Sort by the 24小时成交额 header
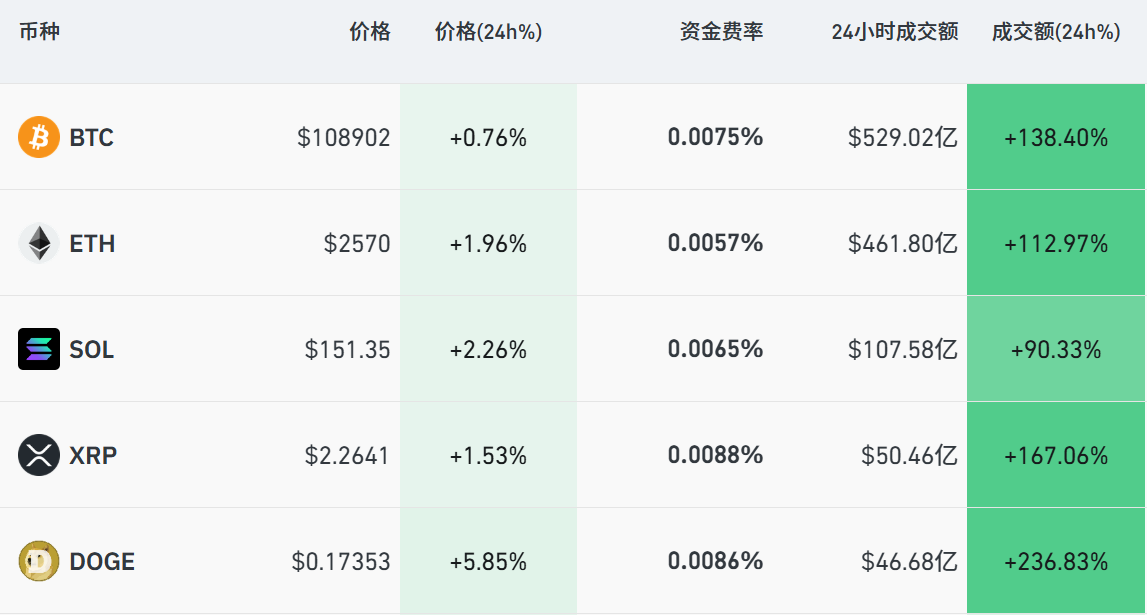 tap(894, 32)
